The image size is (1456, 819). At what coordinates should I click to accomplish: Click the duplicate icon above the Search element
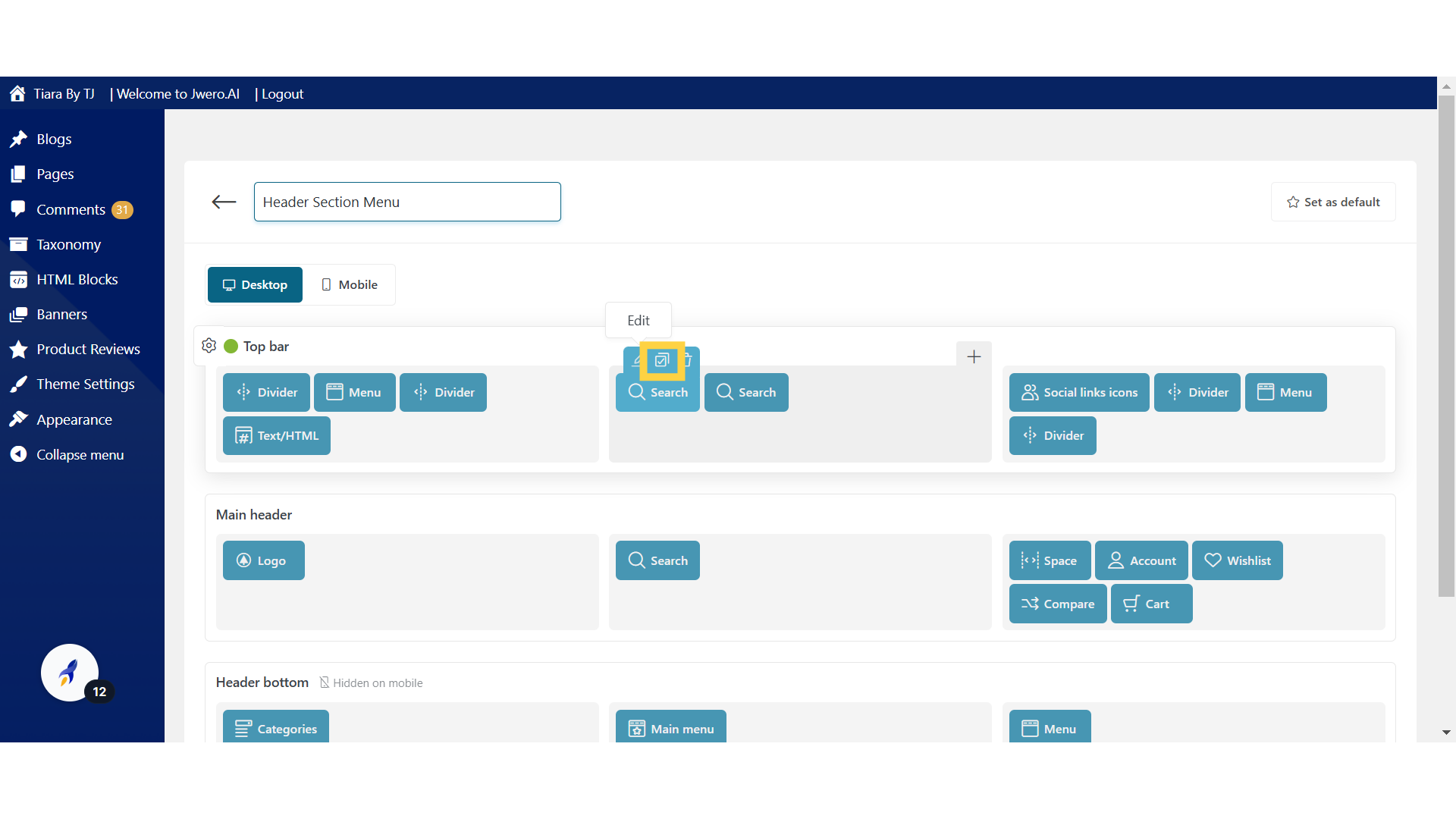(662, 360)
